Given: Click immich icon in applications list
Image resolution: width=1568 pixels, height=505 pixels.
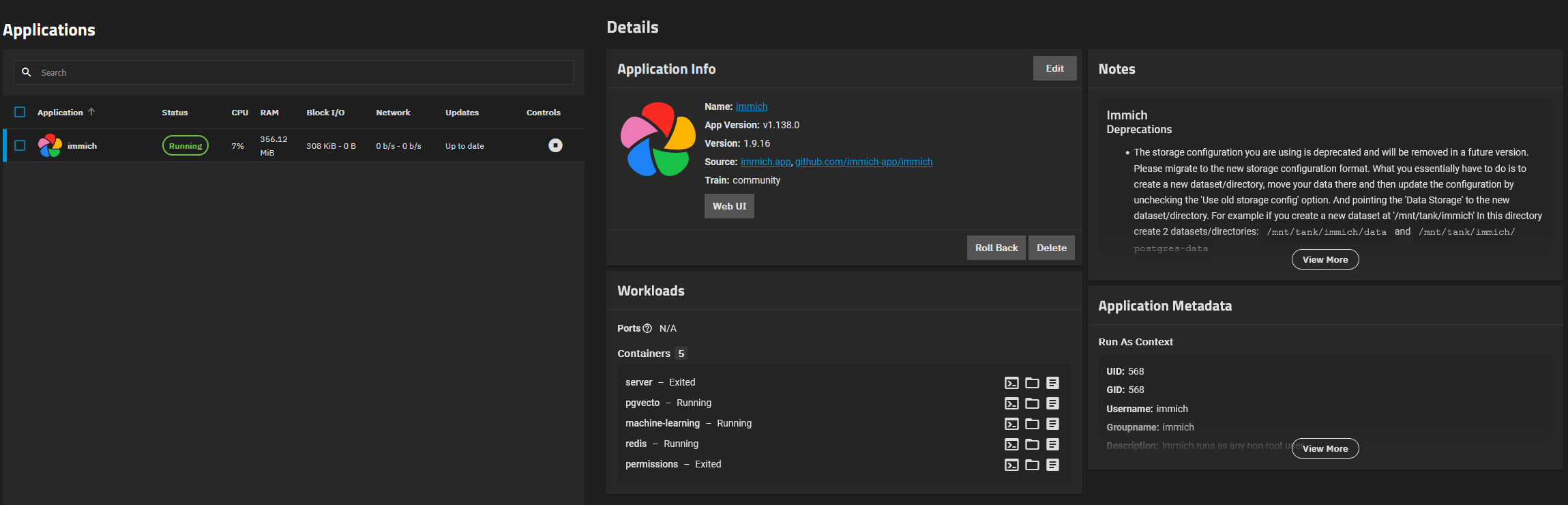Looking at the screenshot, I should pos(50,145).
